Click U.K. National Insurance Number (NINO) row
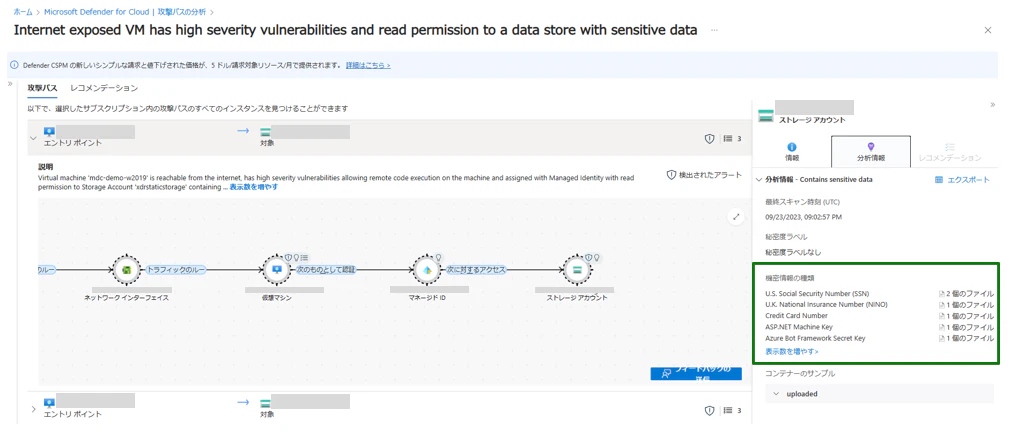The height and width of the screenshot is (434, 1023). (x=879, y=305)
